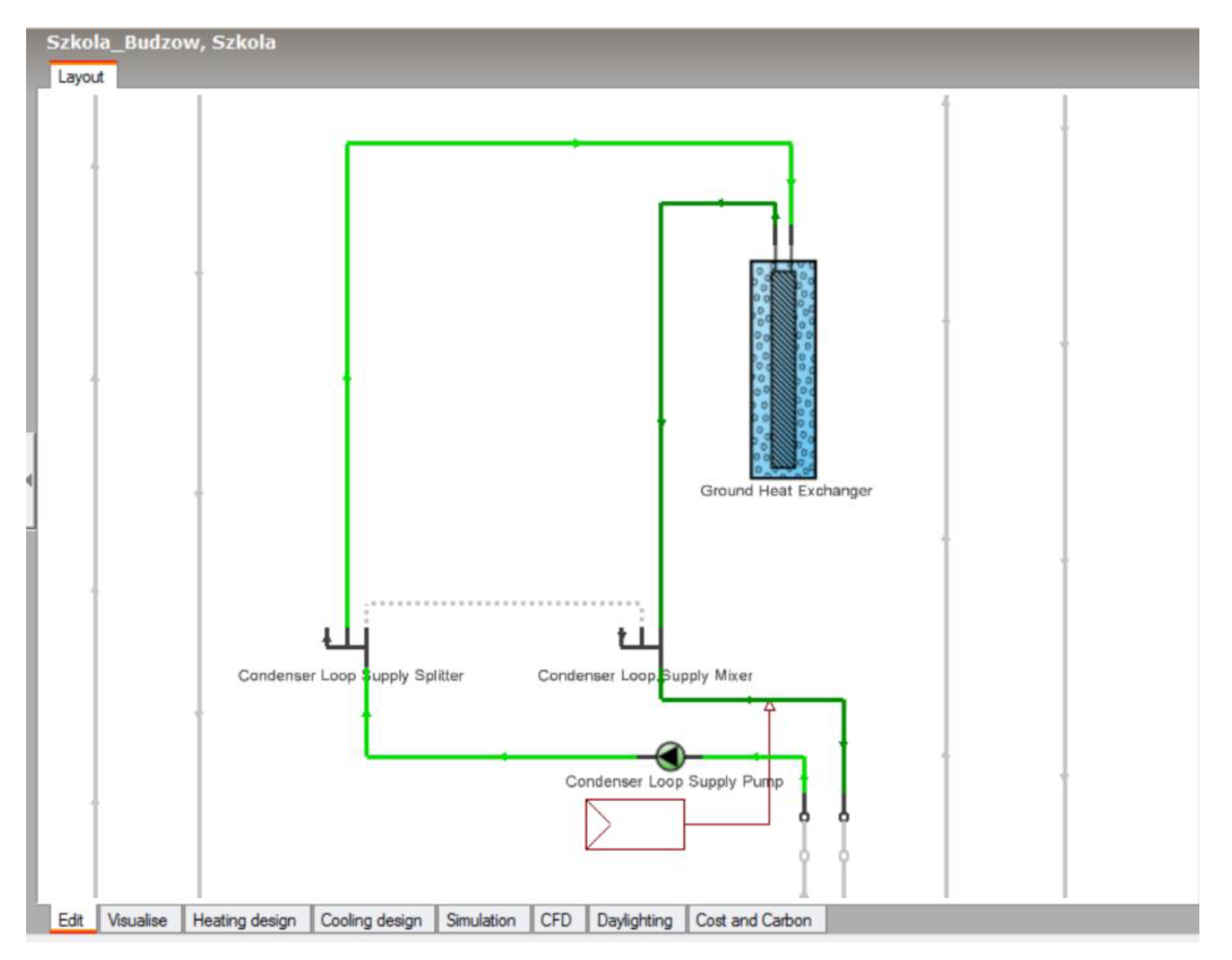This screenshot has width=1232, height=960.
Task: Click the red setpoint triangle node on pipe
Action: tap(769, 706)
